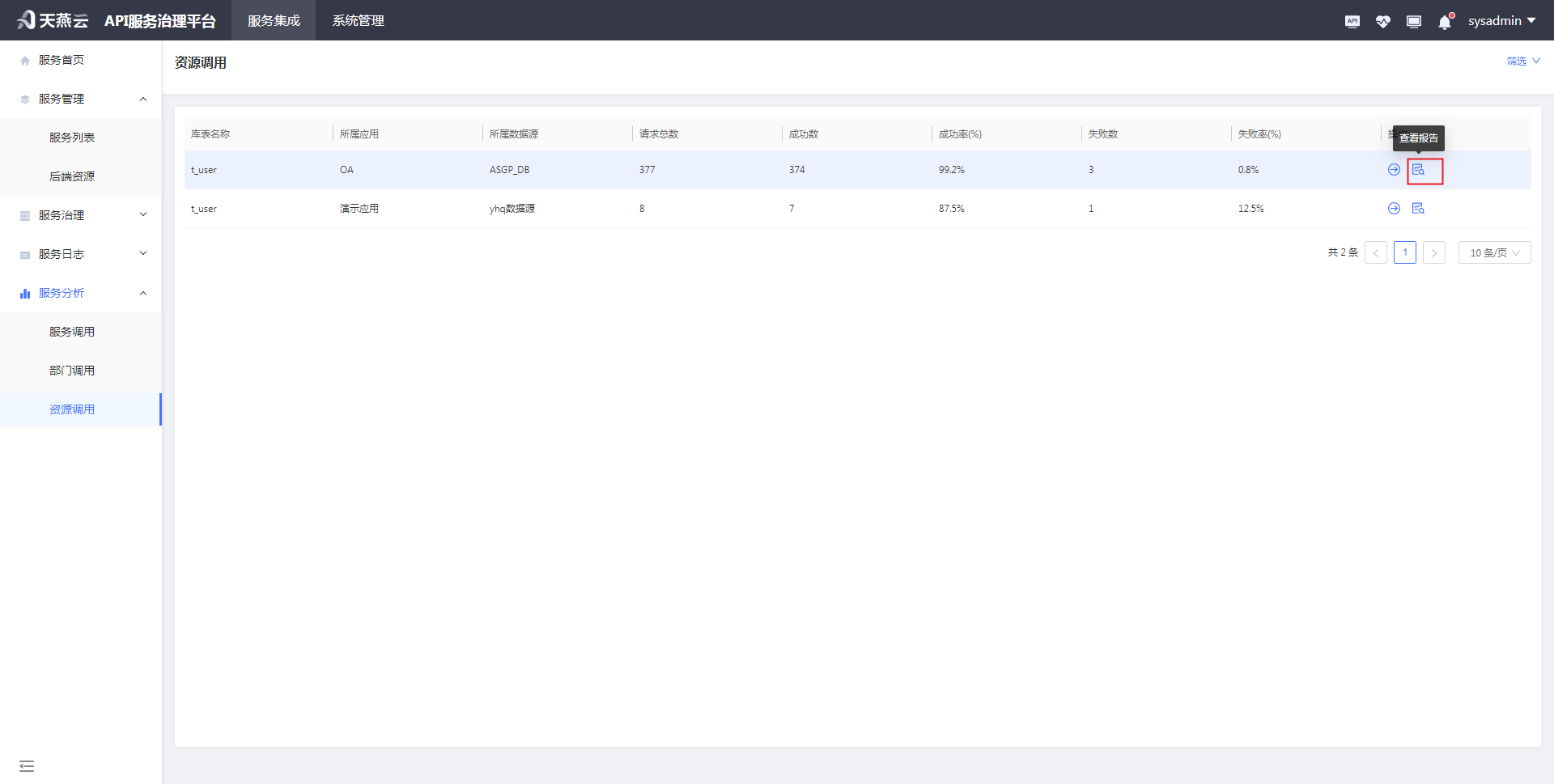The image size is (1554, 784).
Task: Select the 服务集成 tab
Action: coord(273,20)
